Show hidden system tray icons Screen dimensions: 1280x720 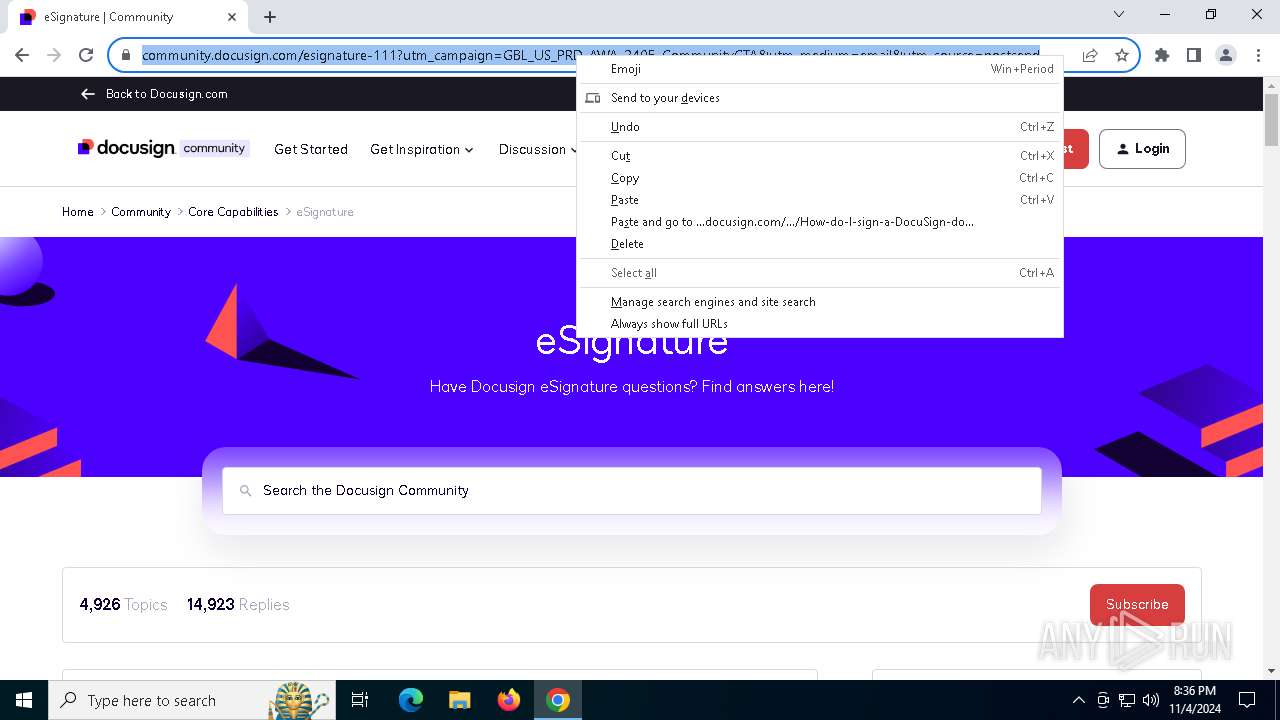(1078, 700)
